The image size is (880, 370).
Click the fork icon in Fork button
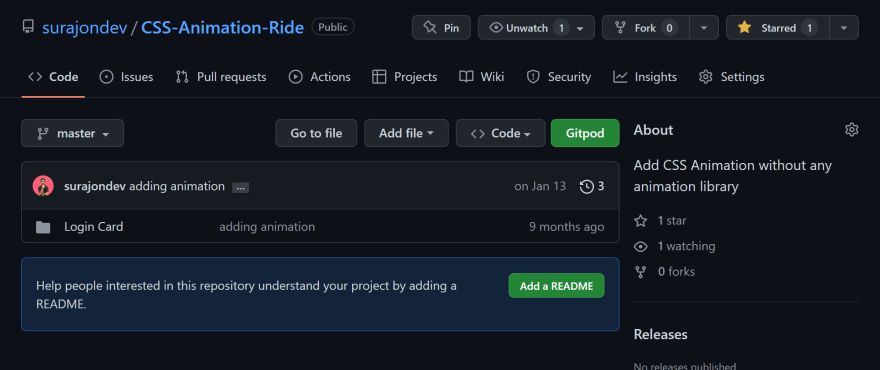[x=620, y=28]
